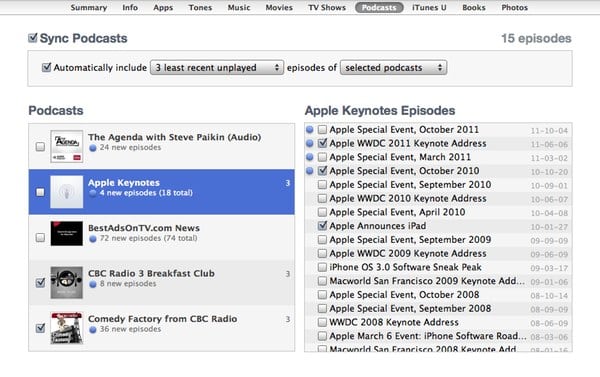Open the Movies tab
Image resolution: width=600 pixels, height=377 pixels.
pyautogui.click(x=279, y=7)
